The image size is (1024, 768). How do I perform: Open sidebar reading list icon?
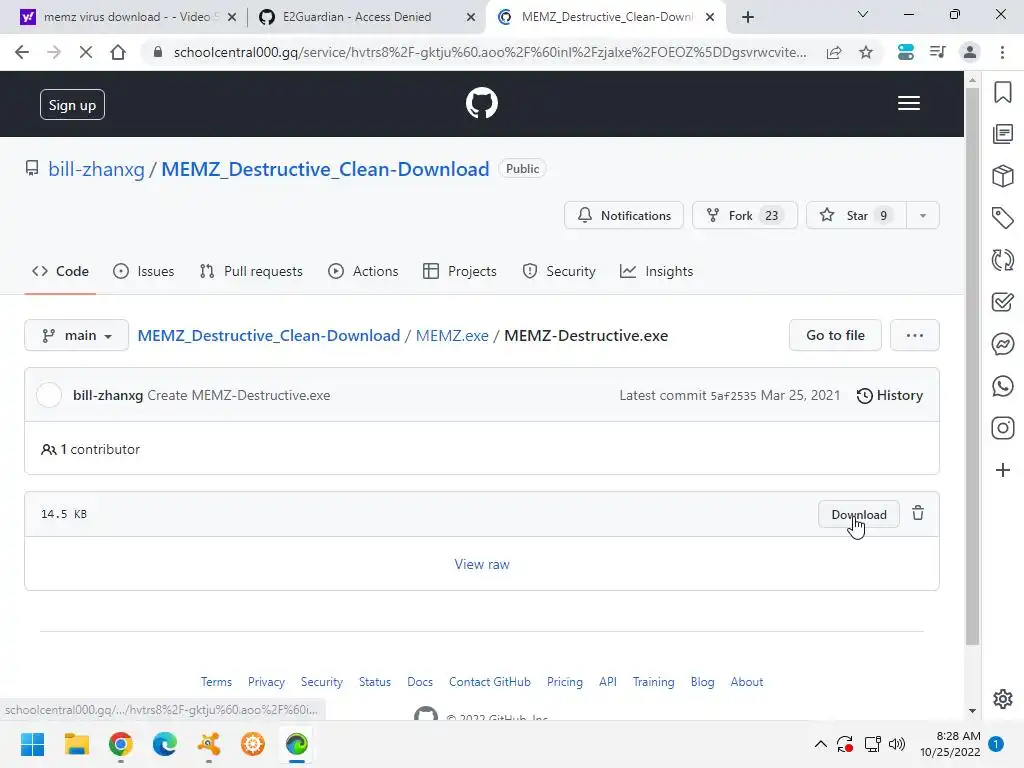coord(1003,134)
